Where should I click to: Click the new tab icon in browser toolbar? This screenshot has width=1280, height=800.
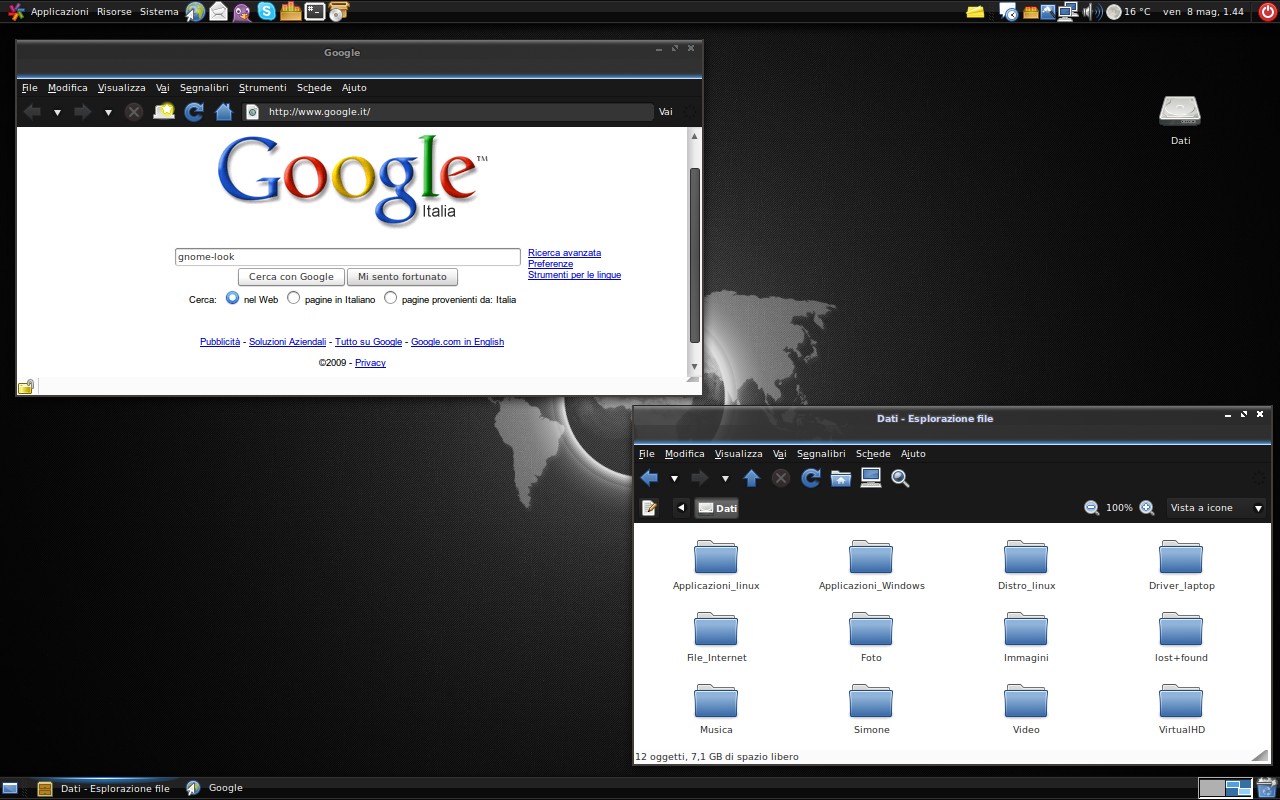(164, 112)
